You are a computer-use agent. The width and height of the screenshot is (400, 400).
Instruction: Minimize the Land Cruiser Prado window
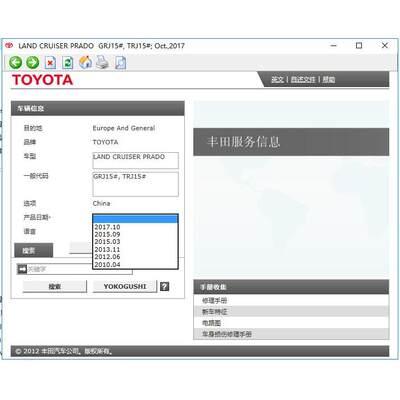point(334,45)
